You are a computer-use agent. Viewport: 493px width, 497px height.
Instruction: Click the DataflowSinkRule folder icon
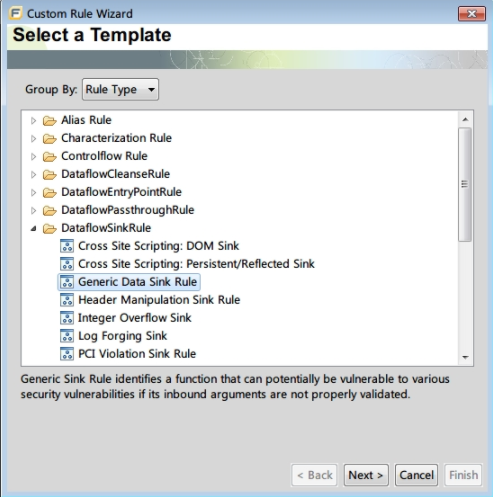(x=50, y=228)
